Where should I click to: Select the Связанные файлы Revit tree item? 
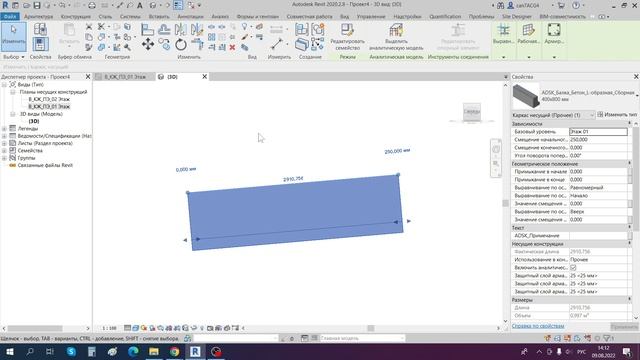(45, 165)
